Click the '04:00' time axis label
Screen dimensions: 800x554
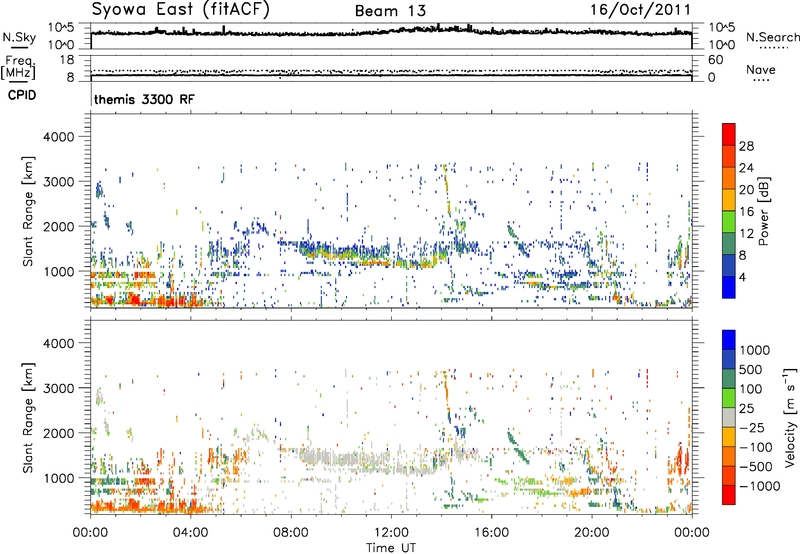190,533
